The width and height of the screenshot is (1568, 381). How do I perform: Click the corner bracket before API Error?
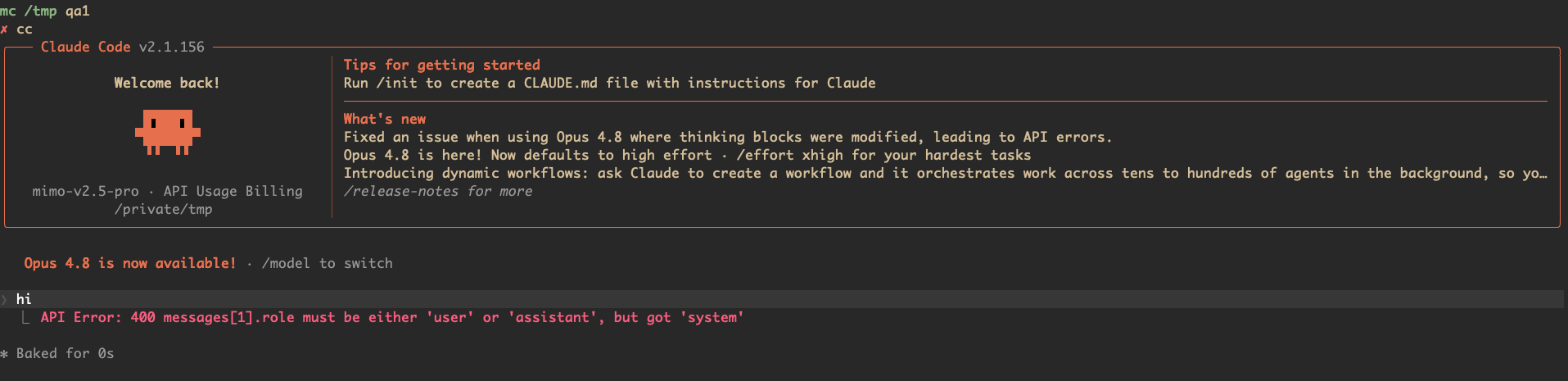pos(25,317)
